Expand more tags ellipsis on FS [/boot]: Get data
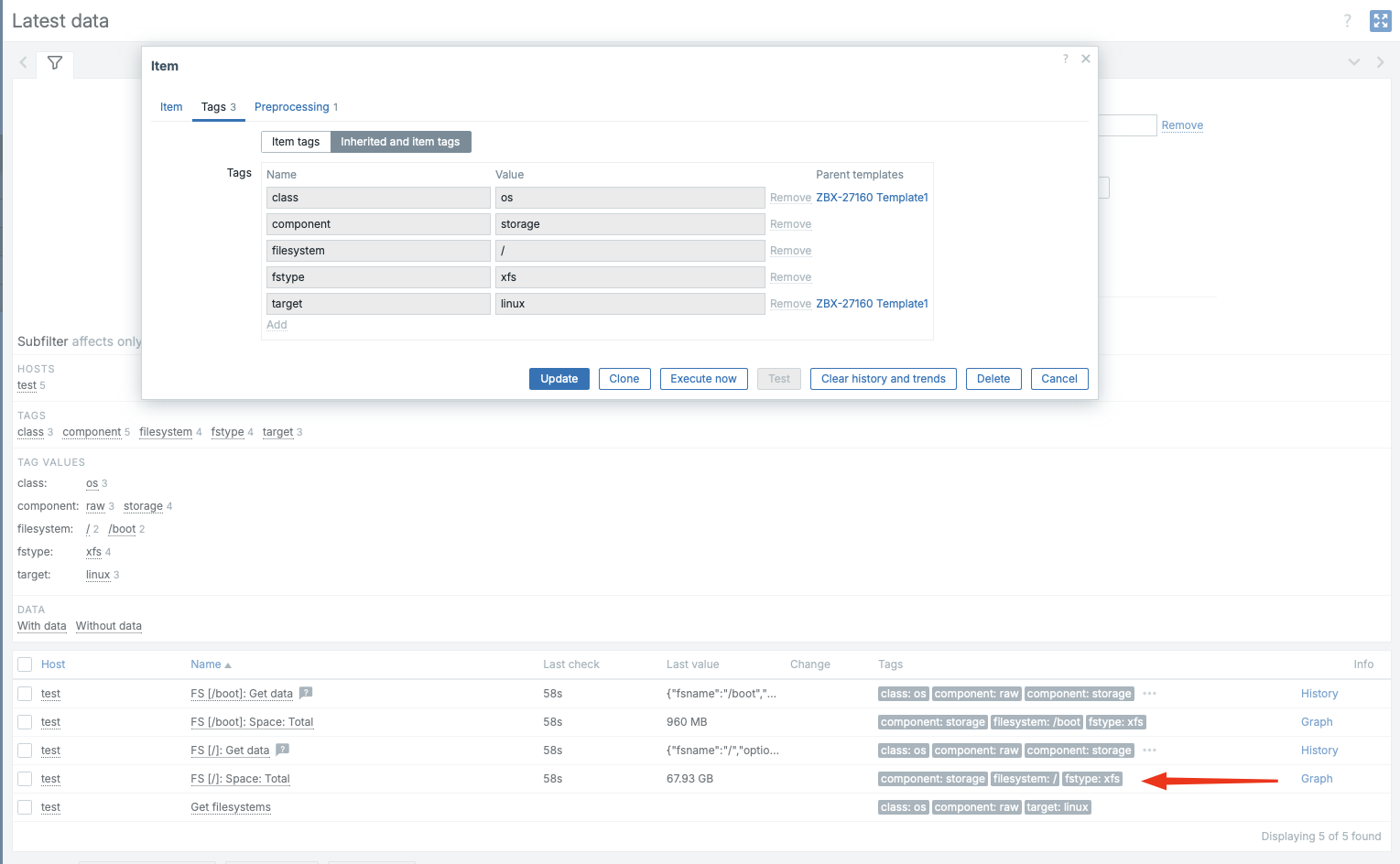This screenshot has height=864, width=1400. pyautogui.click(x=1149, y=694)
